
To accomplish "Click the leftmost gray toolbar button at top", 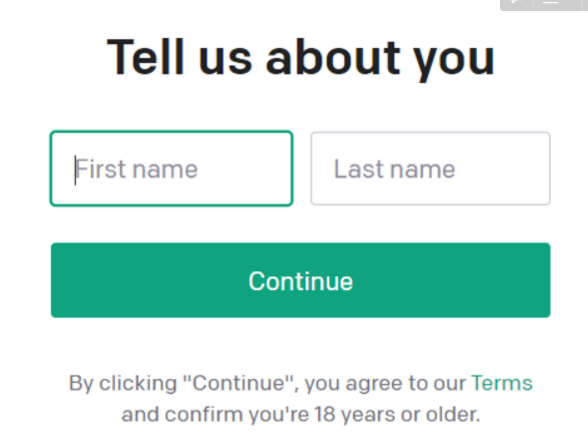I will 517,4.
